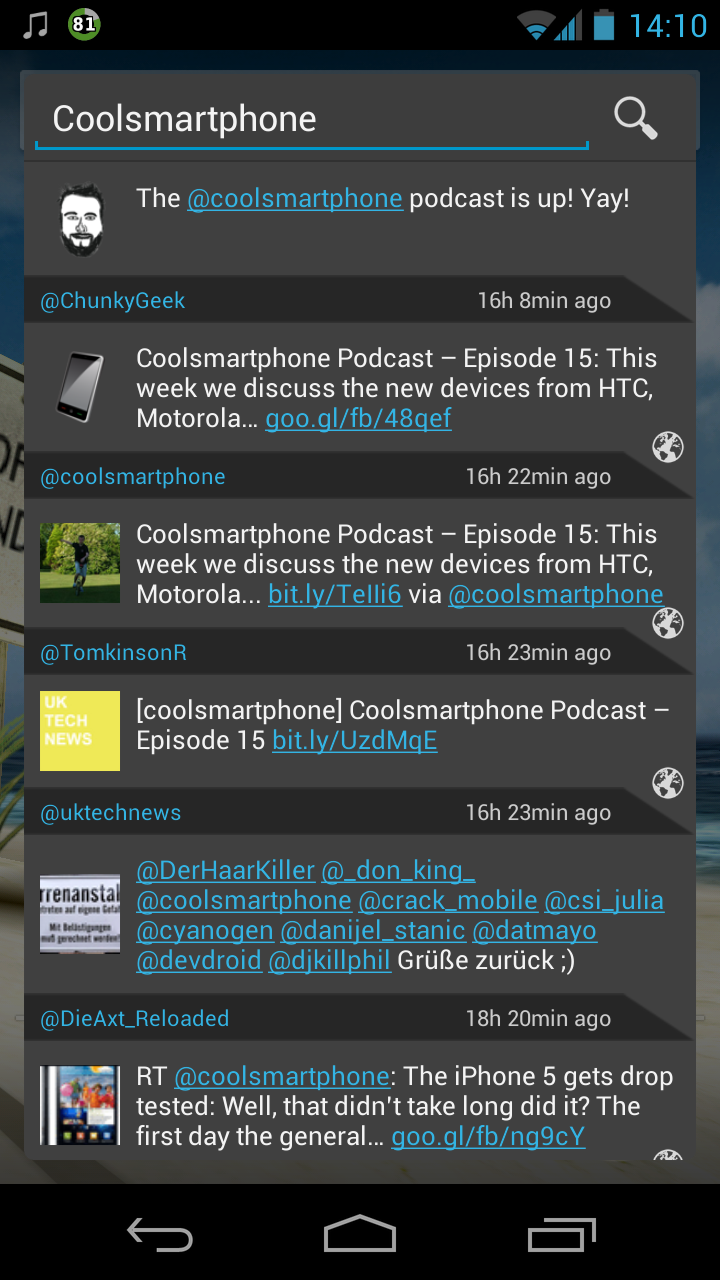Open the recent apps navigation button
This screenshot has height=1280, width=720.
point(562,1235)
